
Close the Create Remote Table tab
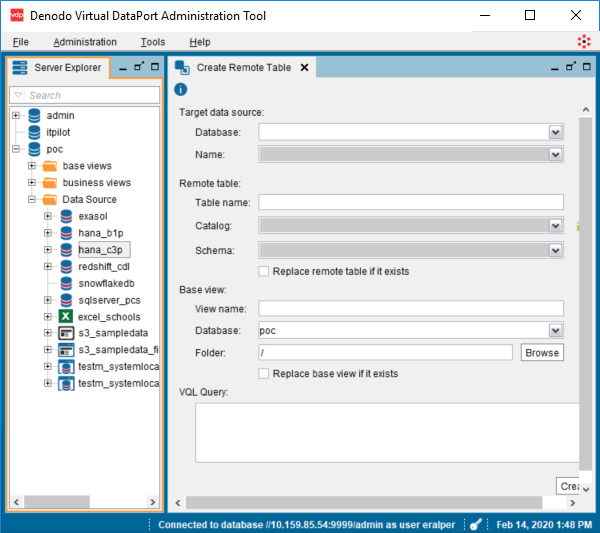point(304,68)
